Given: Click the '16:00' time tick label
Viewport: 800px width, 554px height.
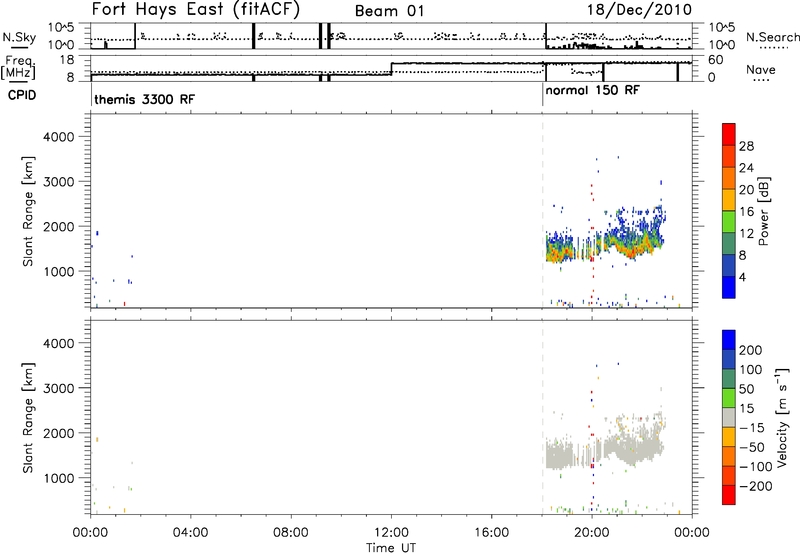Looking at the screenshot, I should click(x=491, y=533).
